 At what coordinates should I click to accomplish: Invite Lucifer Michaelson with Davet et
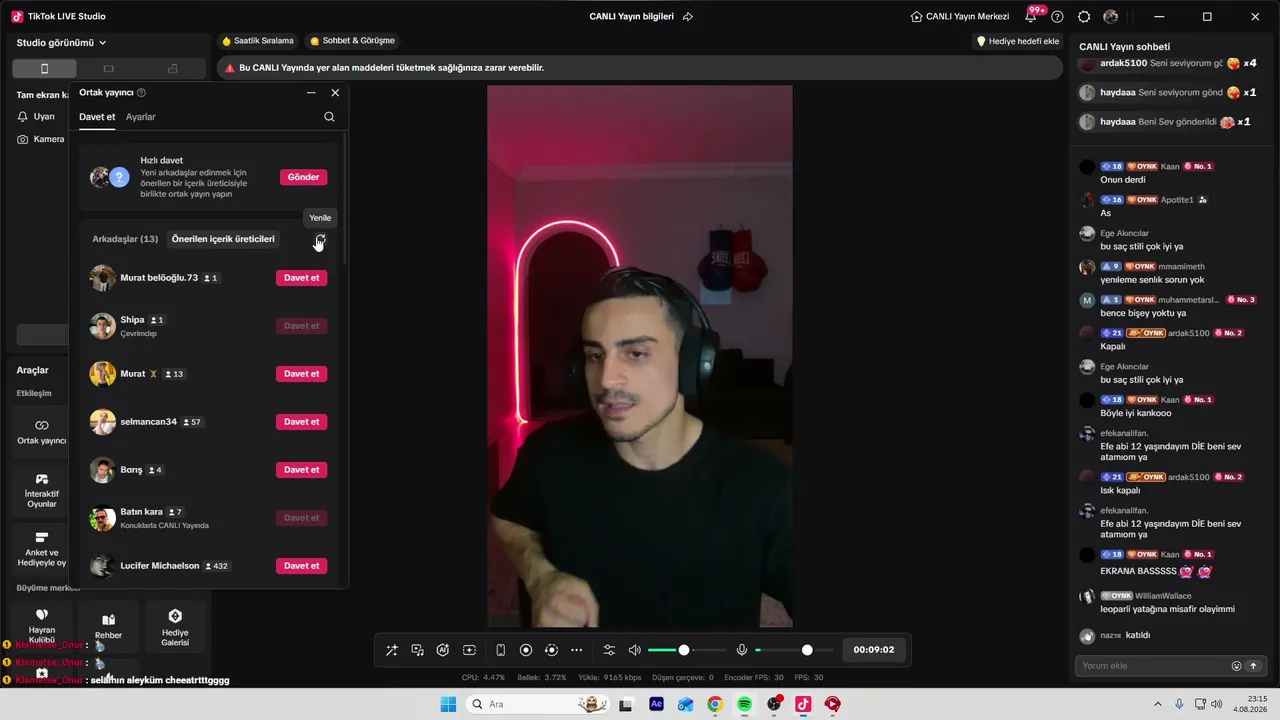tap(301, 566)
